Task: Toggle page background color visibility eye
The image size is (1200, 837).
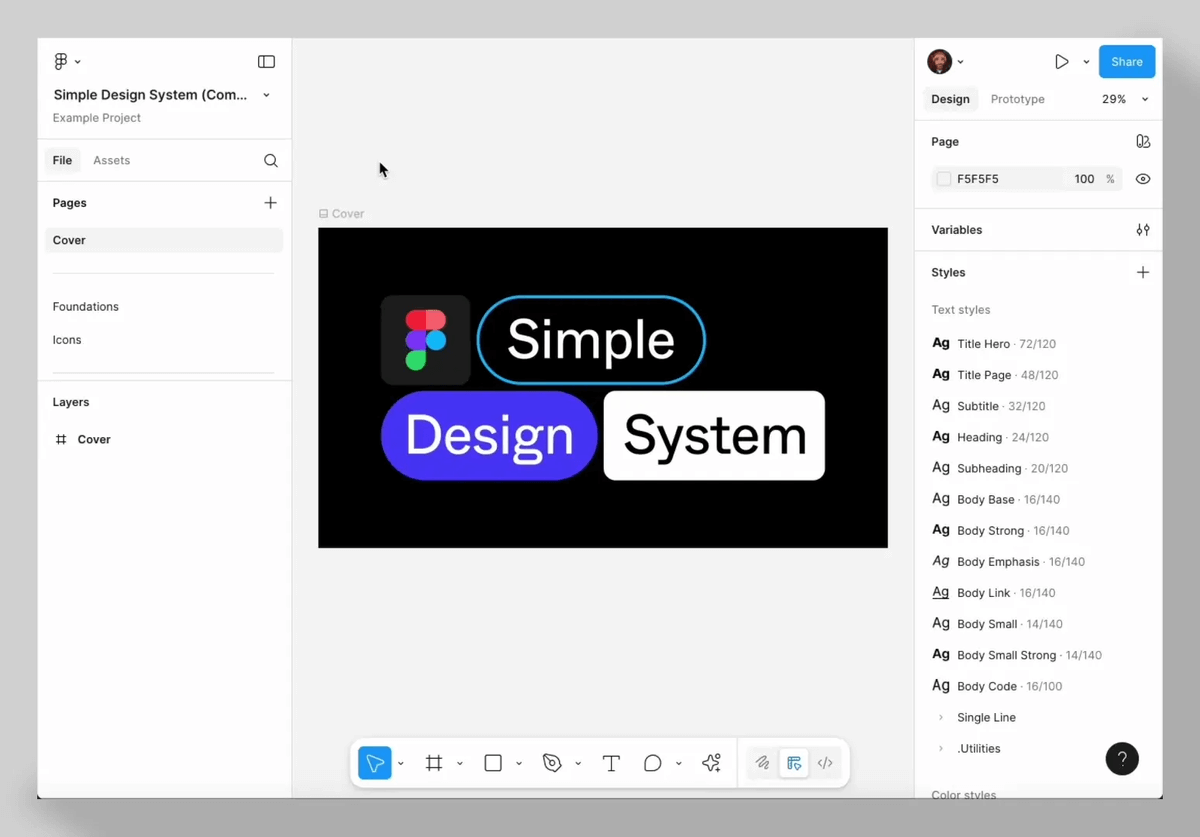Action: tap(1142, 179)
